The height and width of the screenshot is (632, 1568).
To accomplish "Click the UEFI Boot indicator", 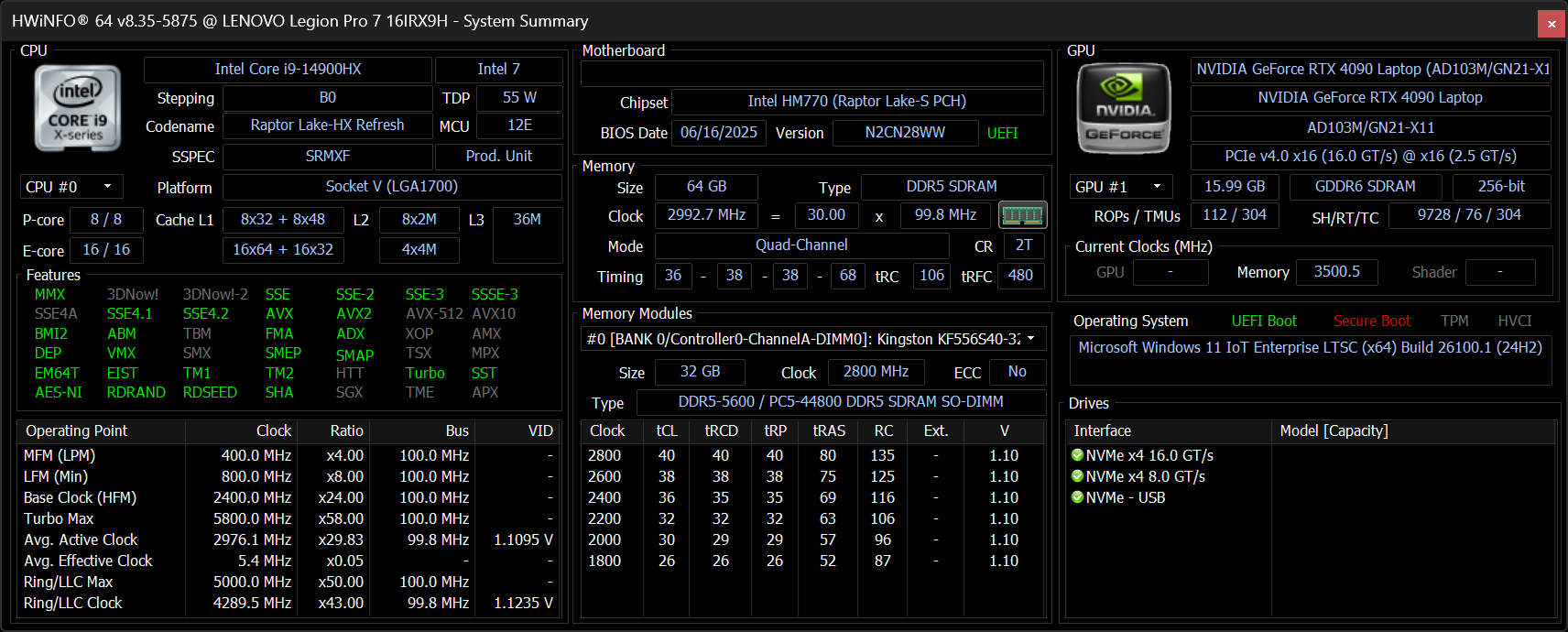I will (x=1264, y=321).
